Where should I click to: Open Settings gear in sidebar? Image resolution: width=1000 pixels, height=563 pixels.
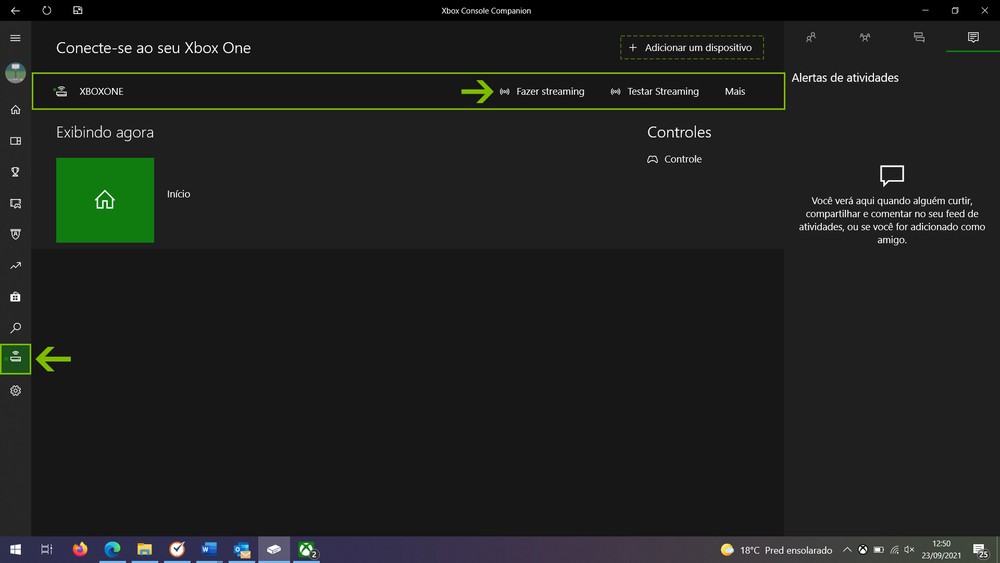(15, 391)
